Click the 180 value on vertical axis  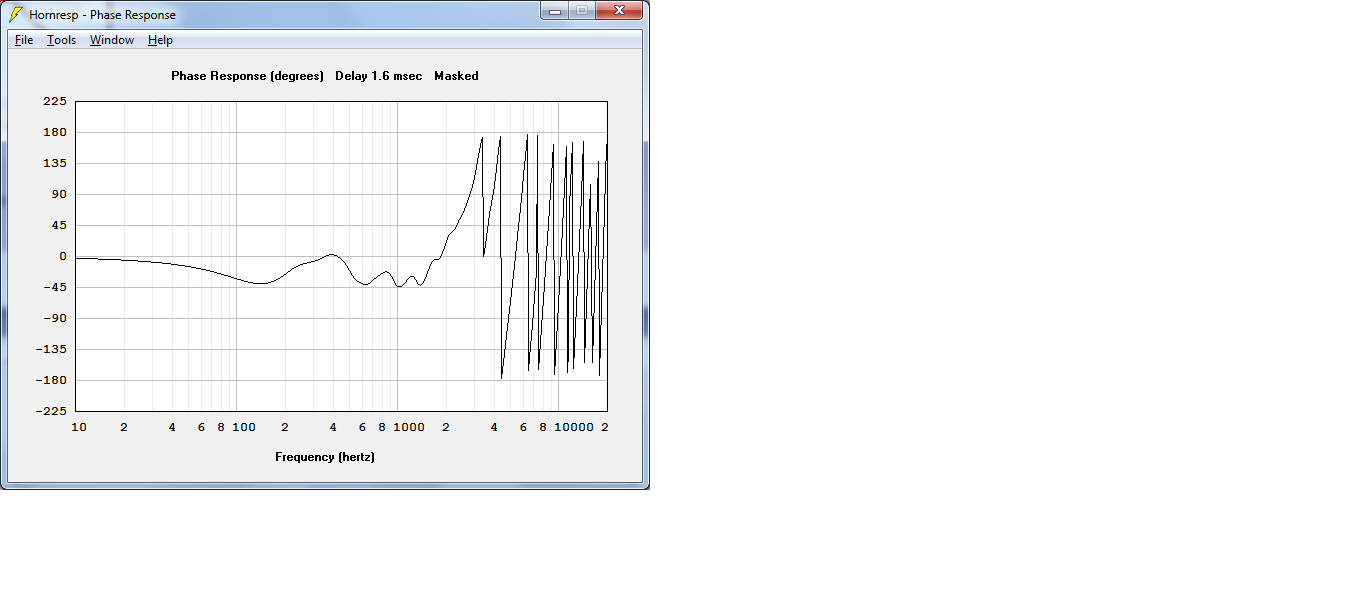(56, 132)
